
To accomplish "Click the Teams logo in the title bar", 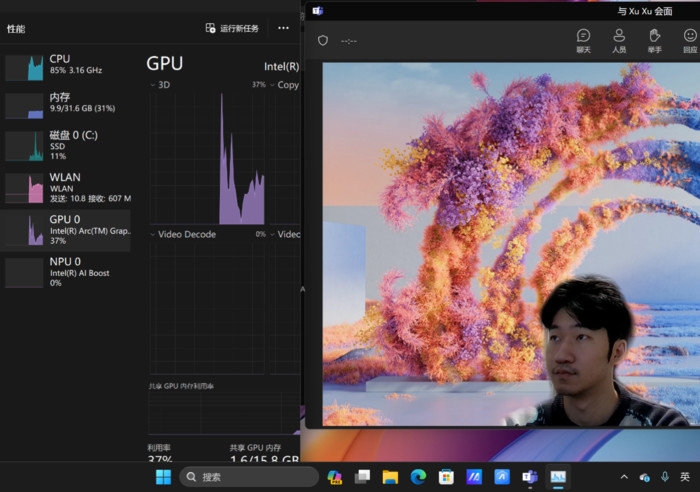I will pyautogui.click(x=317, y=11).
